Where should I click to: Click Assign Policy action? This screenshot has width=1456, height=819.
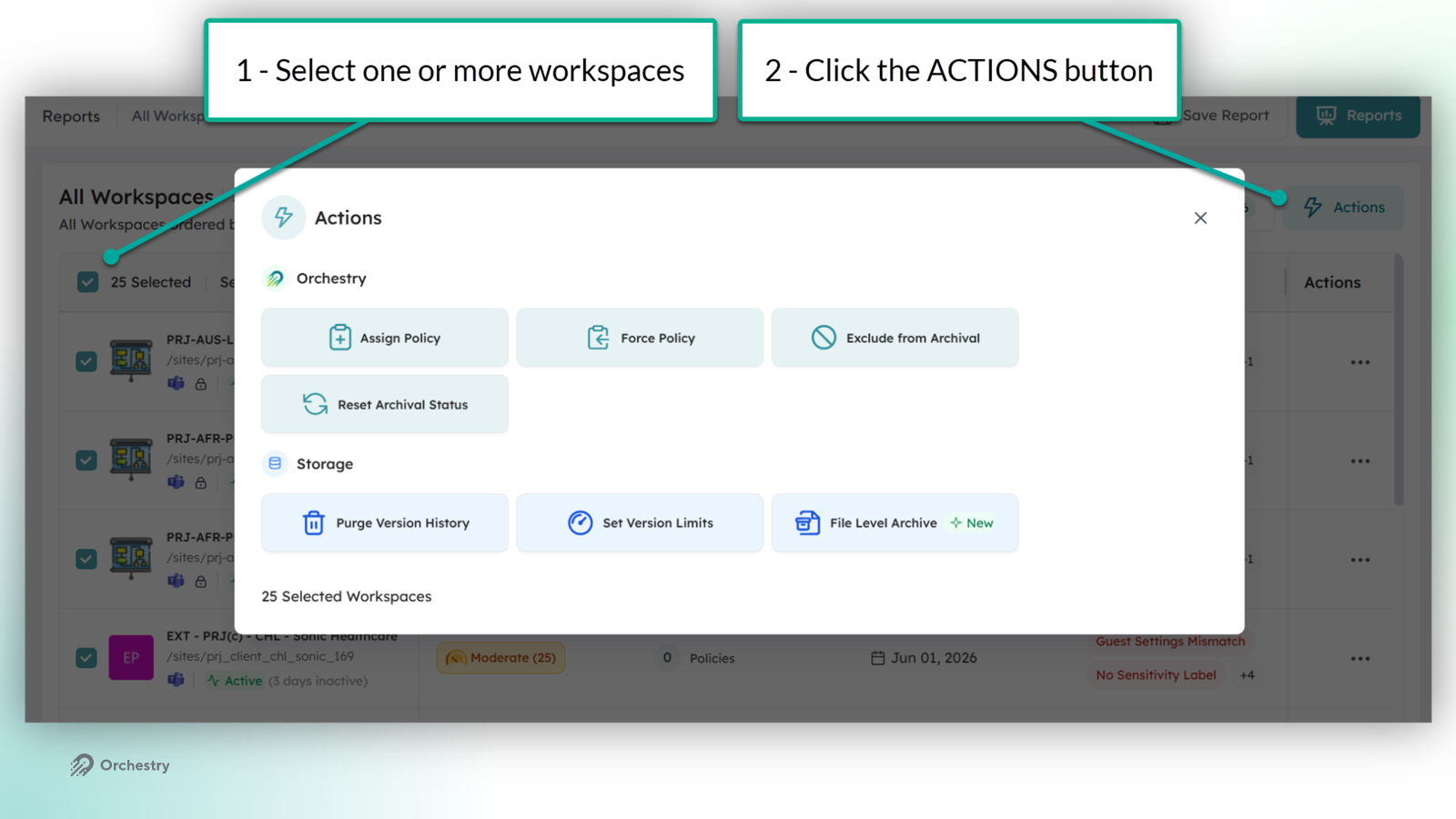384,338
